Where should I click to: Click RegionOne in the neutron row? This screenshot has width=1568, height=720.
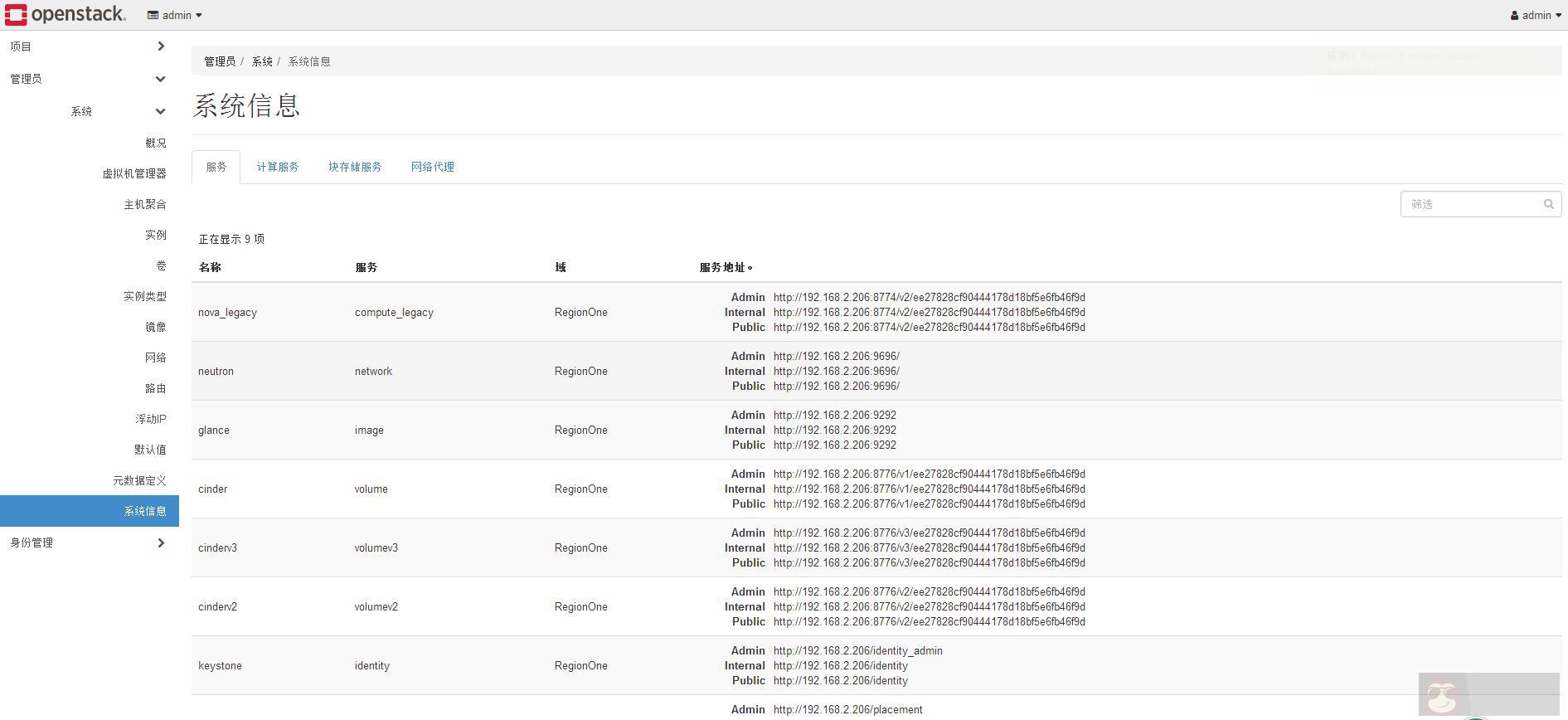[581, 372]
